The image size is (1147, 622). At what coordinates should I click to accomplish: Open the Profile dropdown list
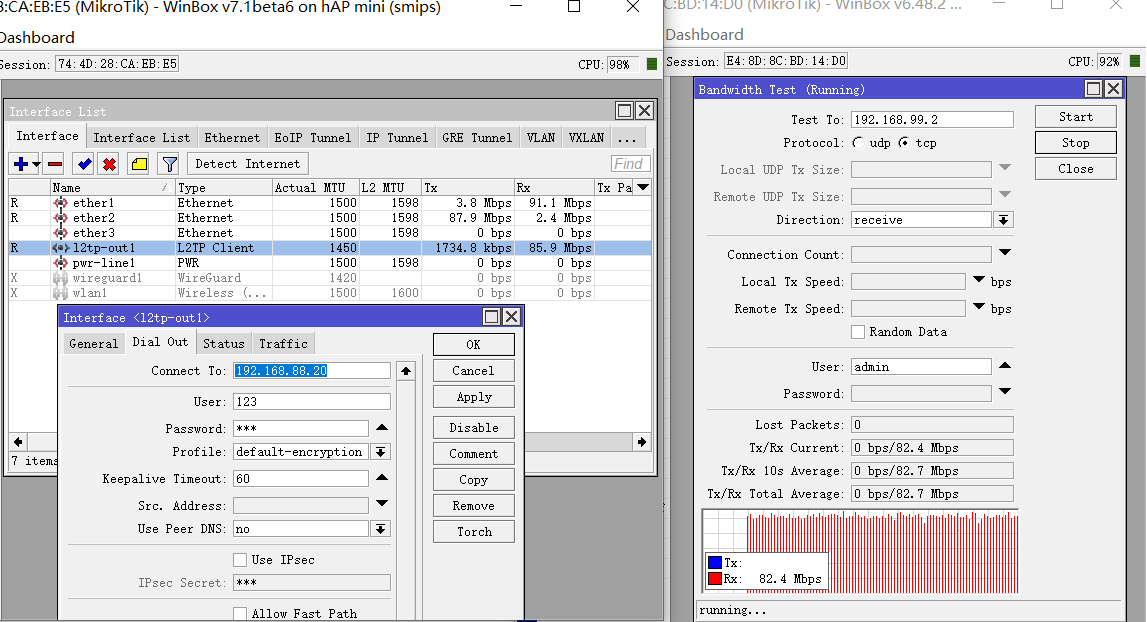click(x=380, y=452)
